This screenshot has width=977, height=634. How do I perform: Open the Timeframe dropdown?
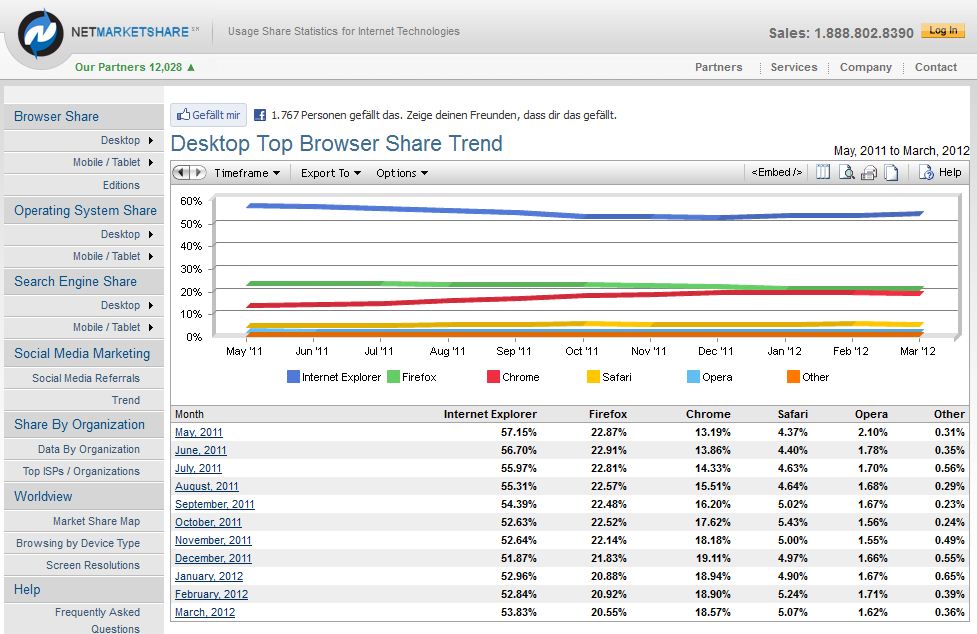pyautogui.click(x=247, y=173)
